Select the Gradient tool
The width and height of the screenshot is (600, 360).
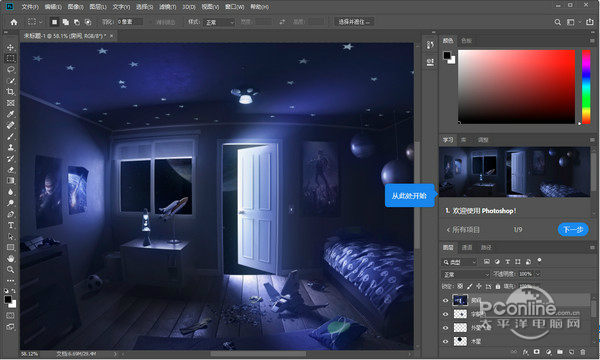10,181
